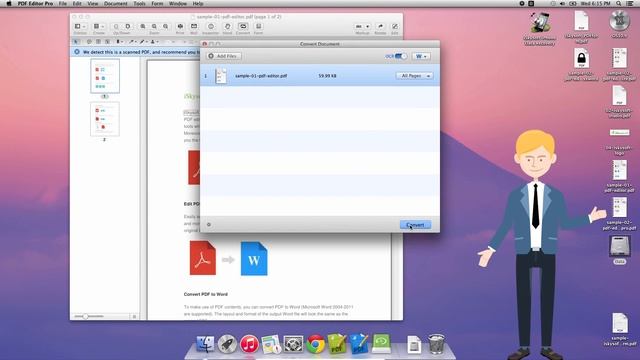Image resolution: width=640 pixels, height=360 pixels.
Task: Open the Edit menu
Action: tap(77, 4)
